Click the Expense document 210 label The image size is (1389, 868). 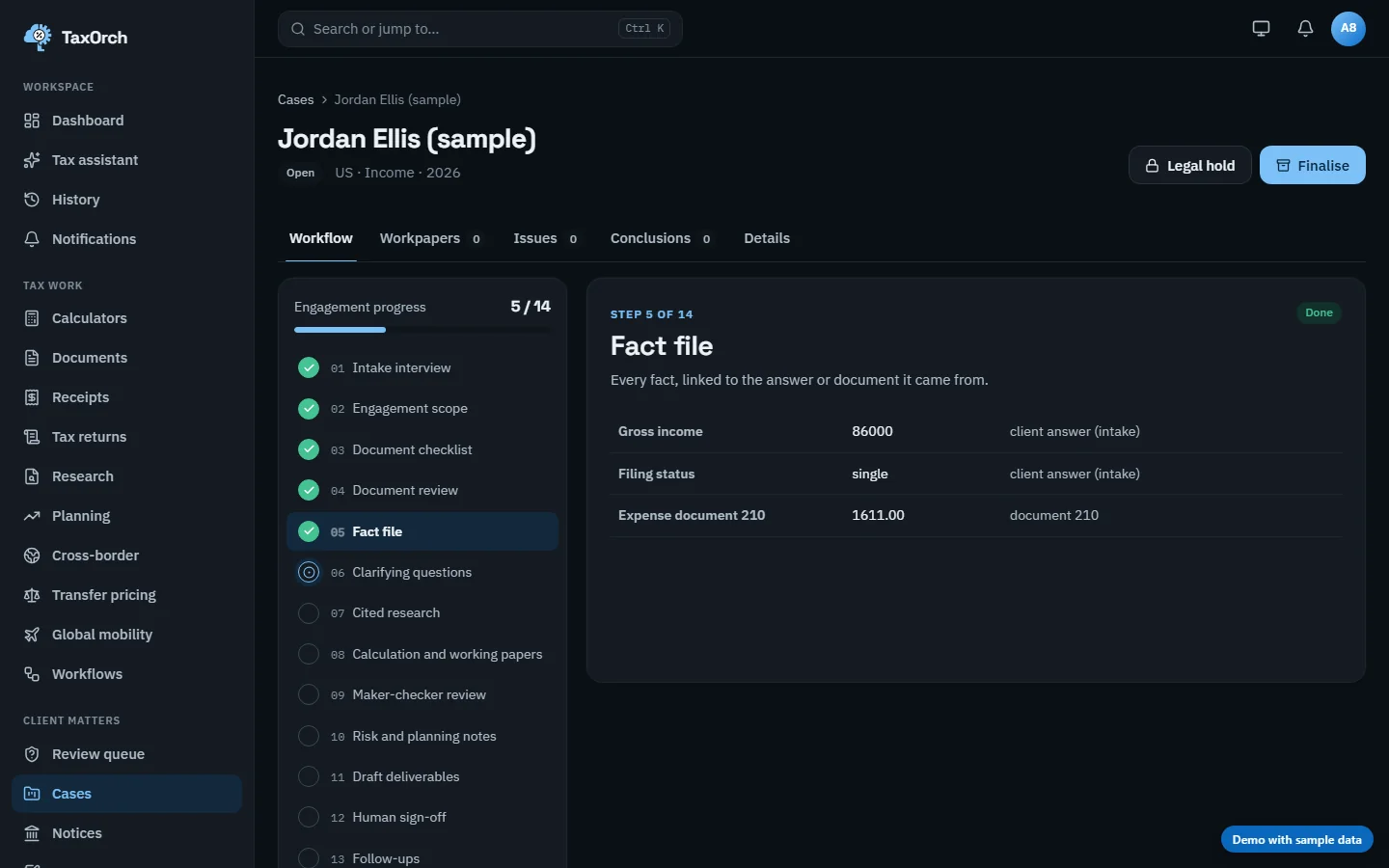(x=692, y=515)
